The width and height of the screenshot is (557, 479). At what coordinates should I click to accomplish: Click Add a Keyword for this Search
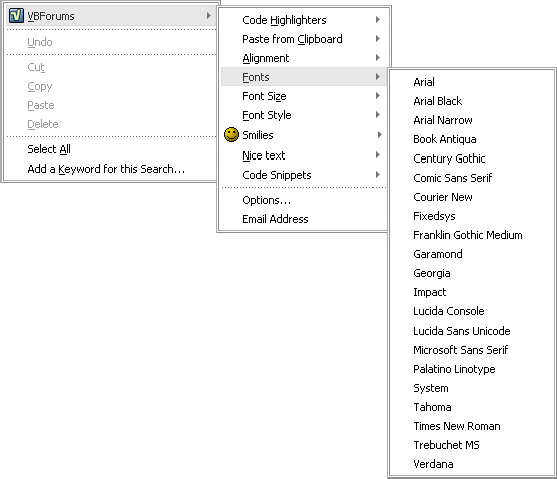click(x=111, y=169)
